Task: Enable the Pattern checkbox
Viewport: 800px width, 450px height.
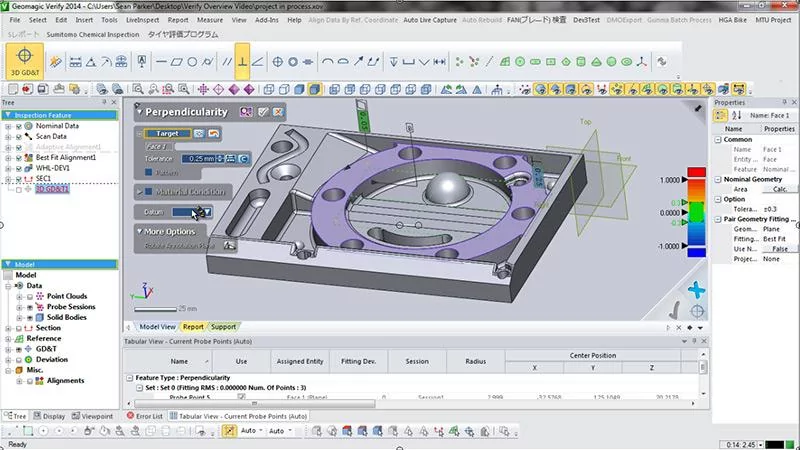Action: click(x=146, y=171)
